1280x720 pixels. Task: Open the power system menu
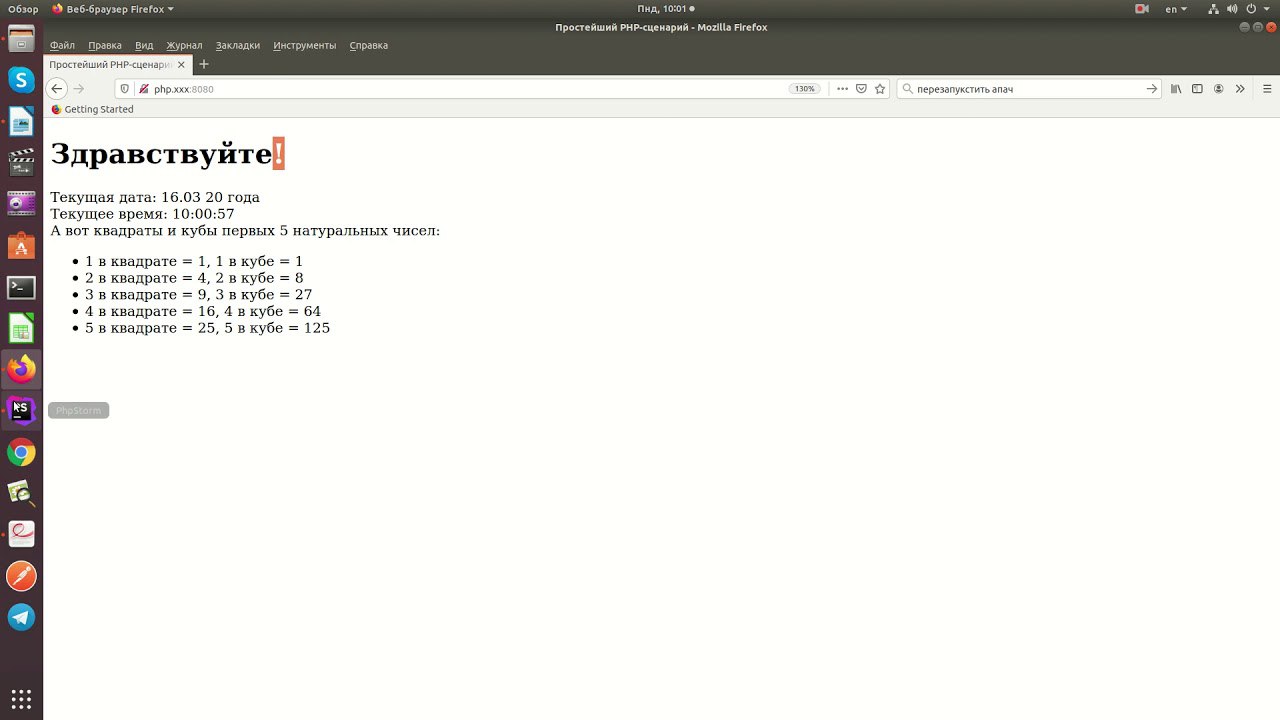[1256, 9]
